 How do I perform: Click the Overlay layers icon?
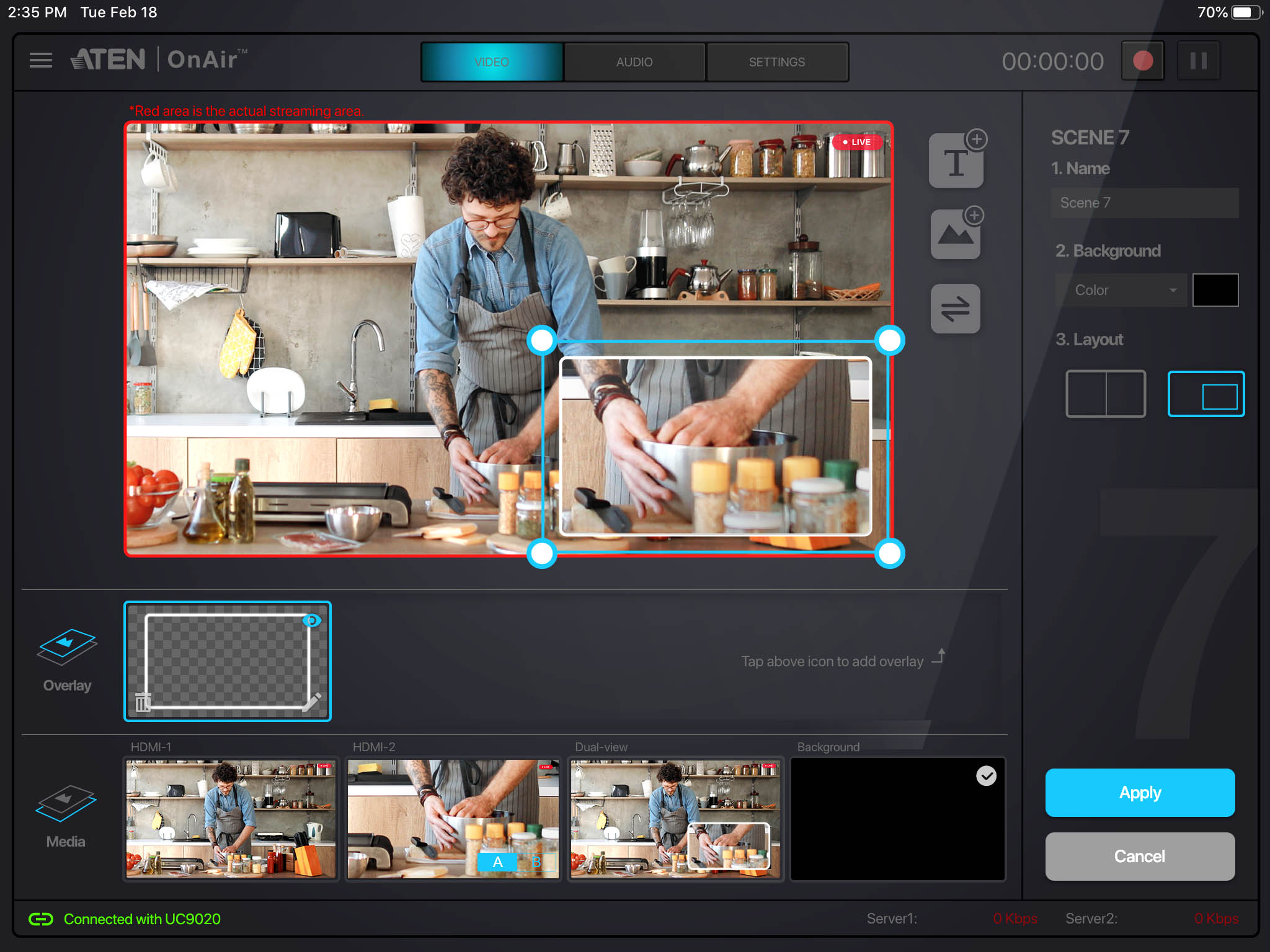[67, 648]
